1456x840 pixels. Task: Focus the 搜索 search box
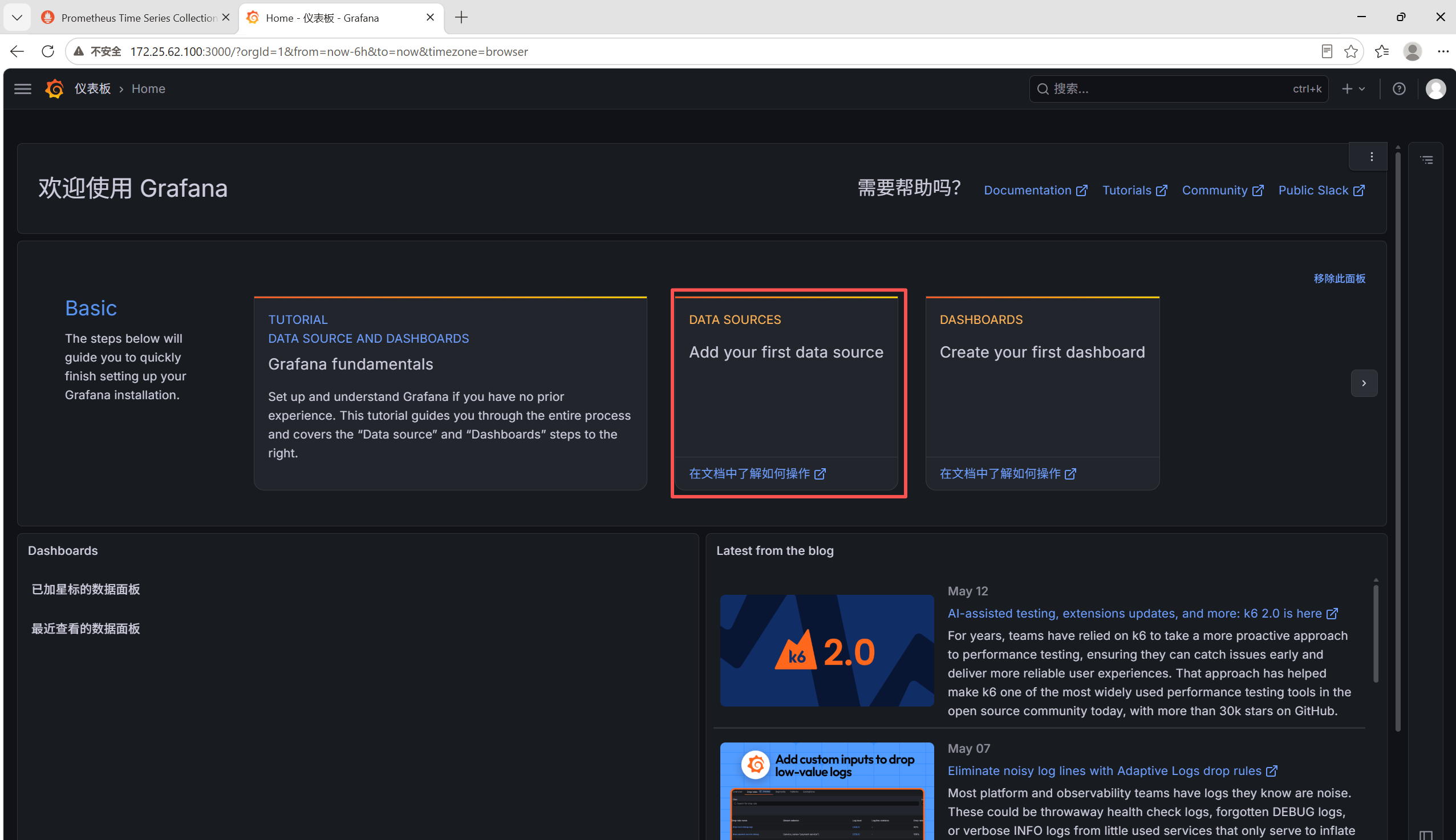(1178, 89)
